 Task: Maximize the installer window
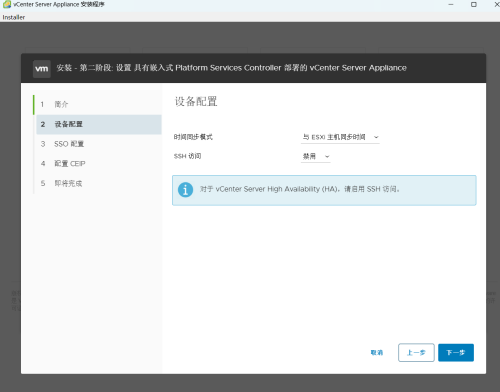point(474,4)
